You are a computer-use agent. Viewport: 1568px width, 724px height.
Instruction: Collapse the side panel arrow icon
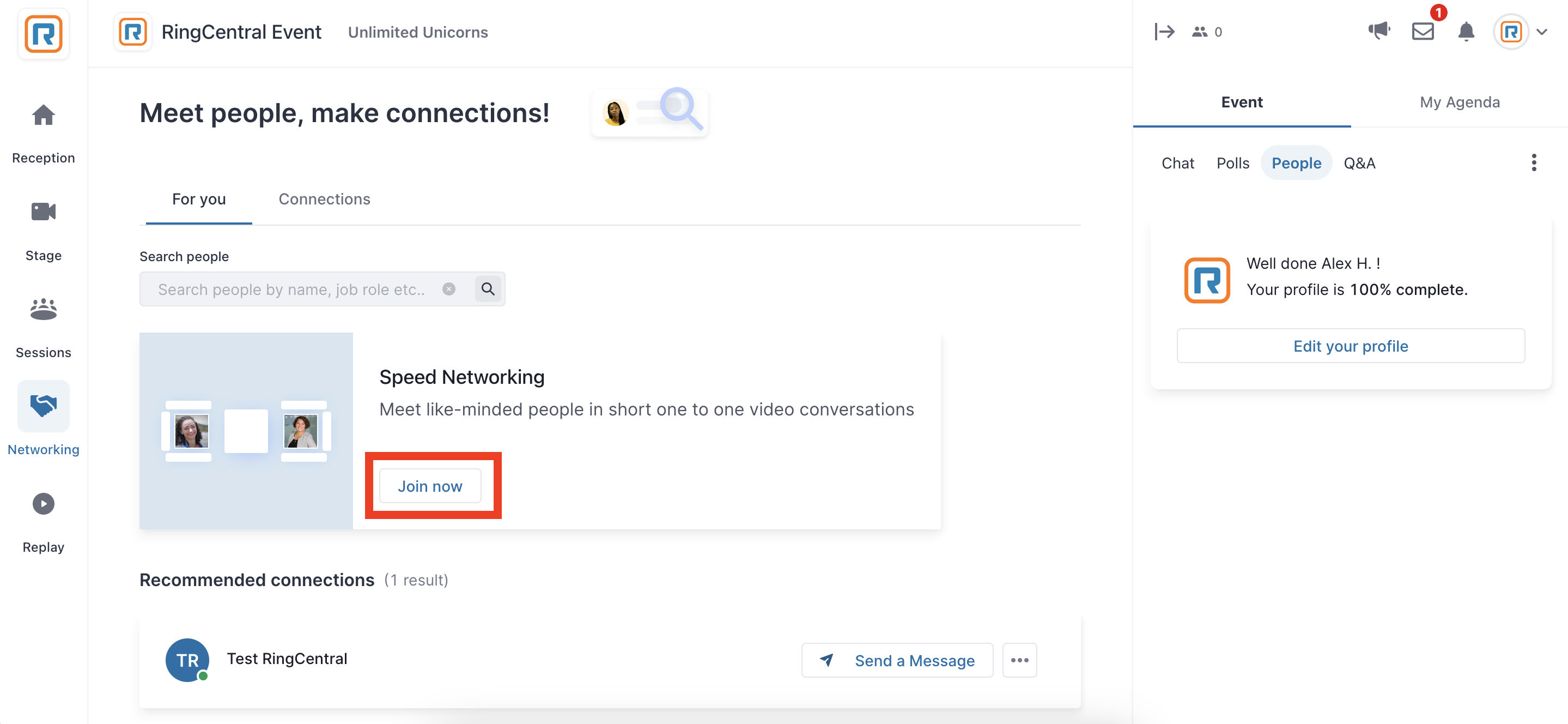(x=1164, y=32)
